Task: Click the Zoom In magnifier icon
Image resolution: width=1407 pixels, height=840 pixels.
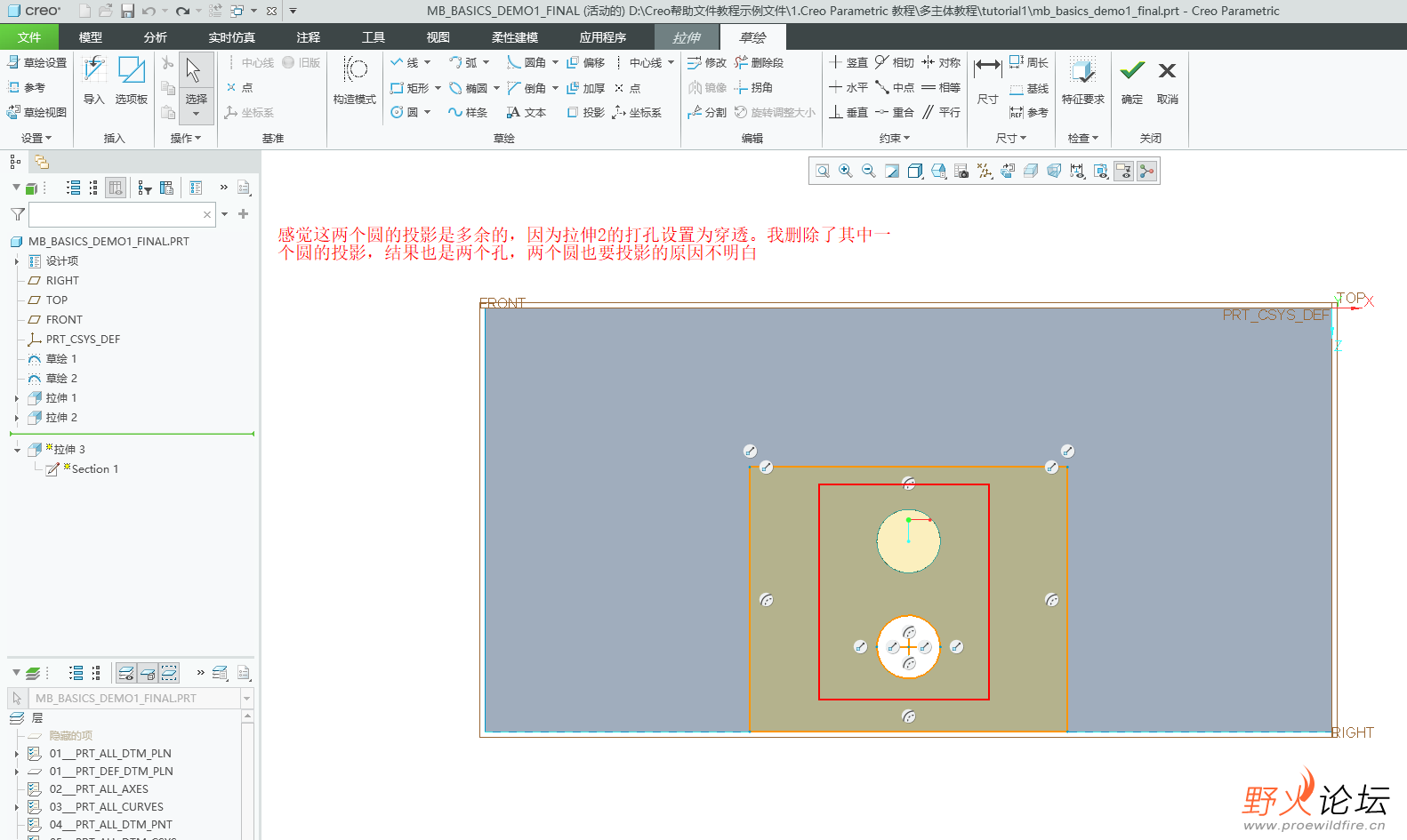Action: click(846, 171)
